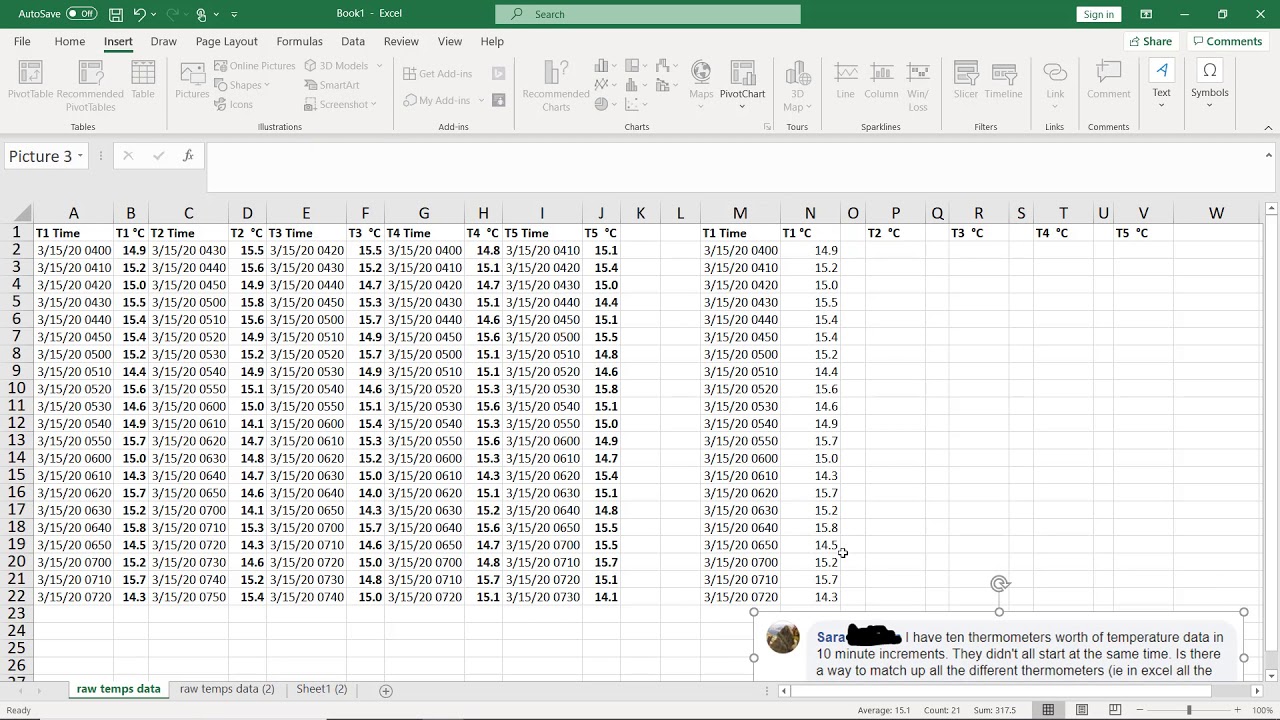
Task: Select the Sheet1 (2) sheet tab
Action: pyautogui.click(x=321, y=689)
